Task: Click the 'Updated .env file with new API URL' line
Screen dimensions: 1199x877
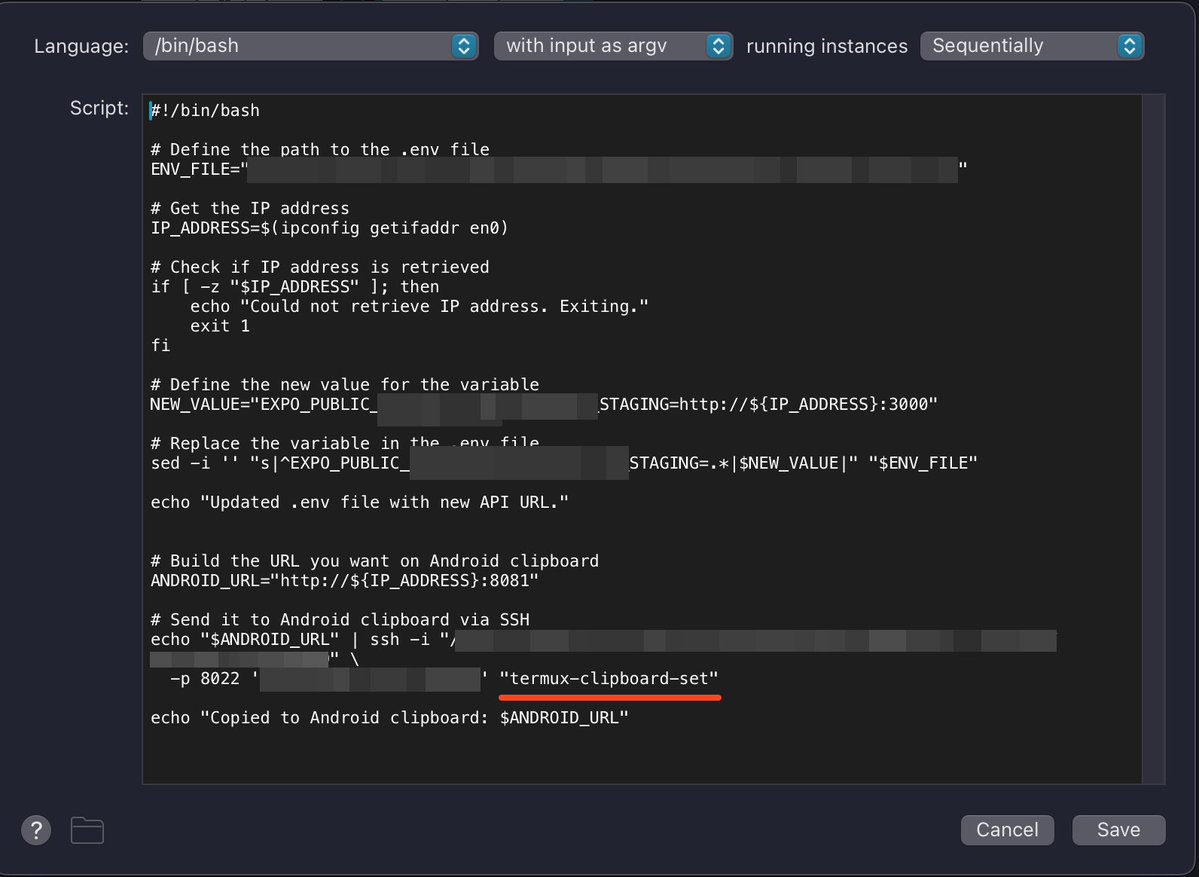Action: pyautogui.click(x=359, y=502)
